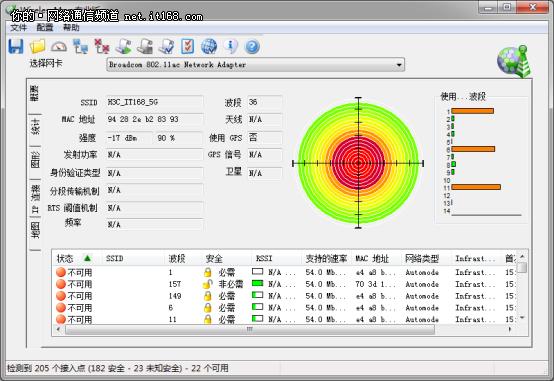
Task: Sort list by 波段 column header
Action: click(x=177, y=258)
